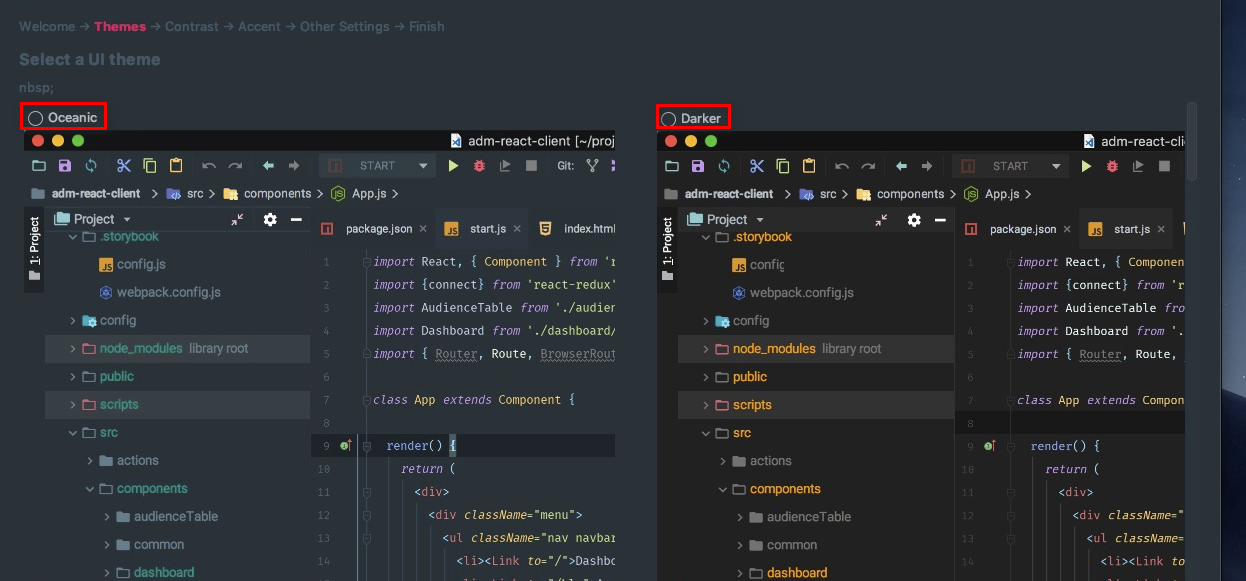1246x581 pixels.
Task: Expand dashboard folder chevron in Darker preview
Action: pyautogui.click(x=740, y=573)
